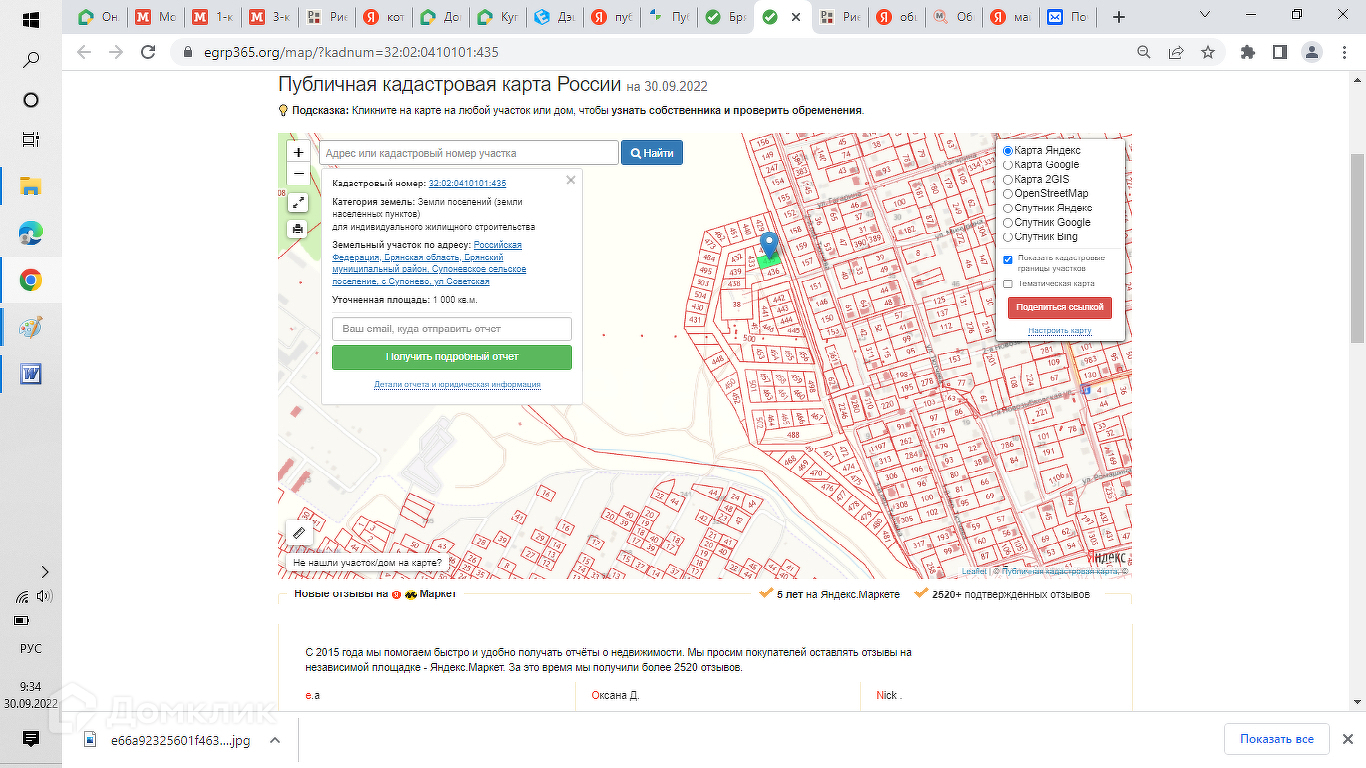
Task: Click the email address input field
Action: [452, 329]
